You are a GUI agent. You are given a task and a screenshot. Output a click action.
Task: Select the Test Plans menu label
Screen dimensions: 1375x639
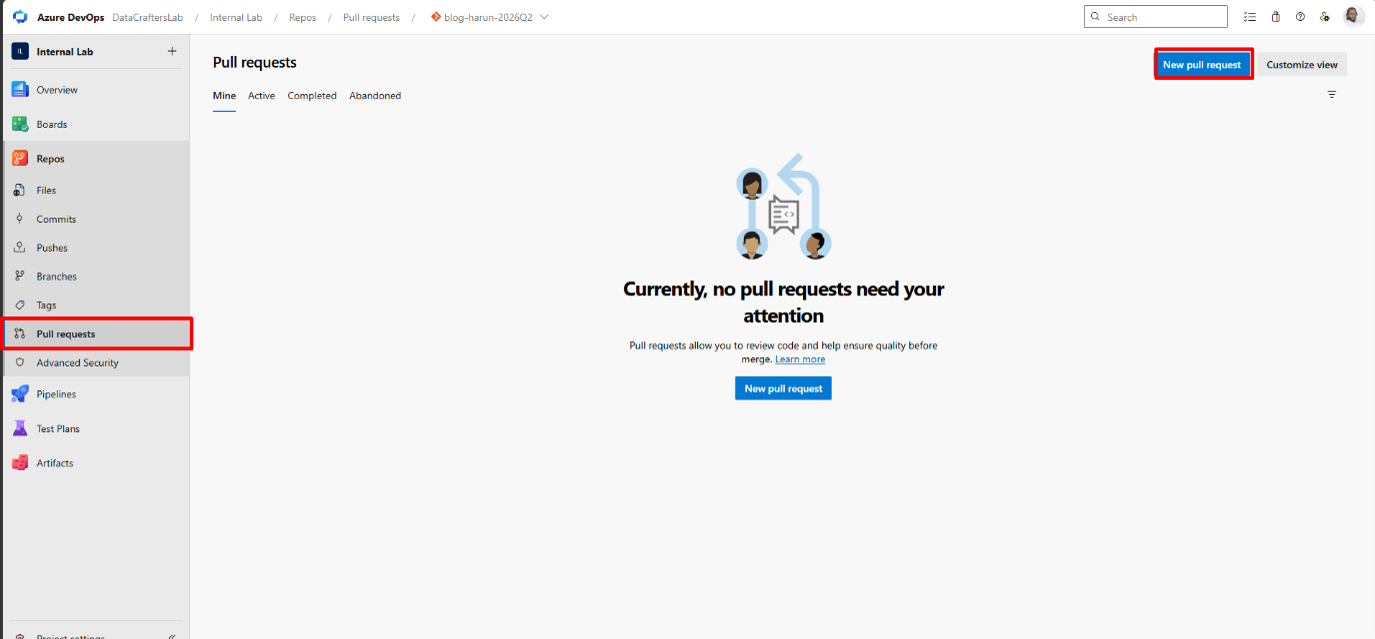(58, 429)
